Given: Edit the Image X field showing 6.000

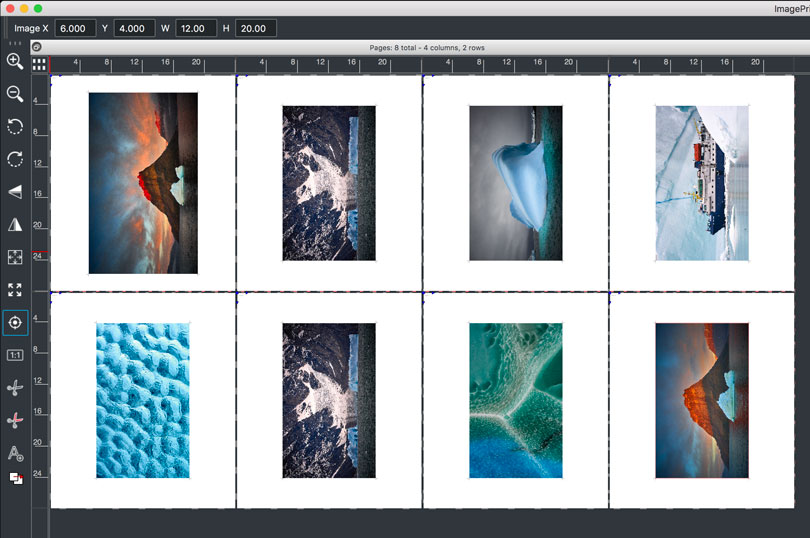Looking at the screenshot, I should [75, 28].
